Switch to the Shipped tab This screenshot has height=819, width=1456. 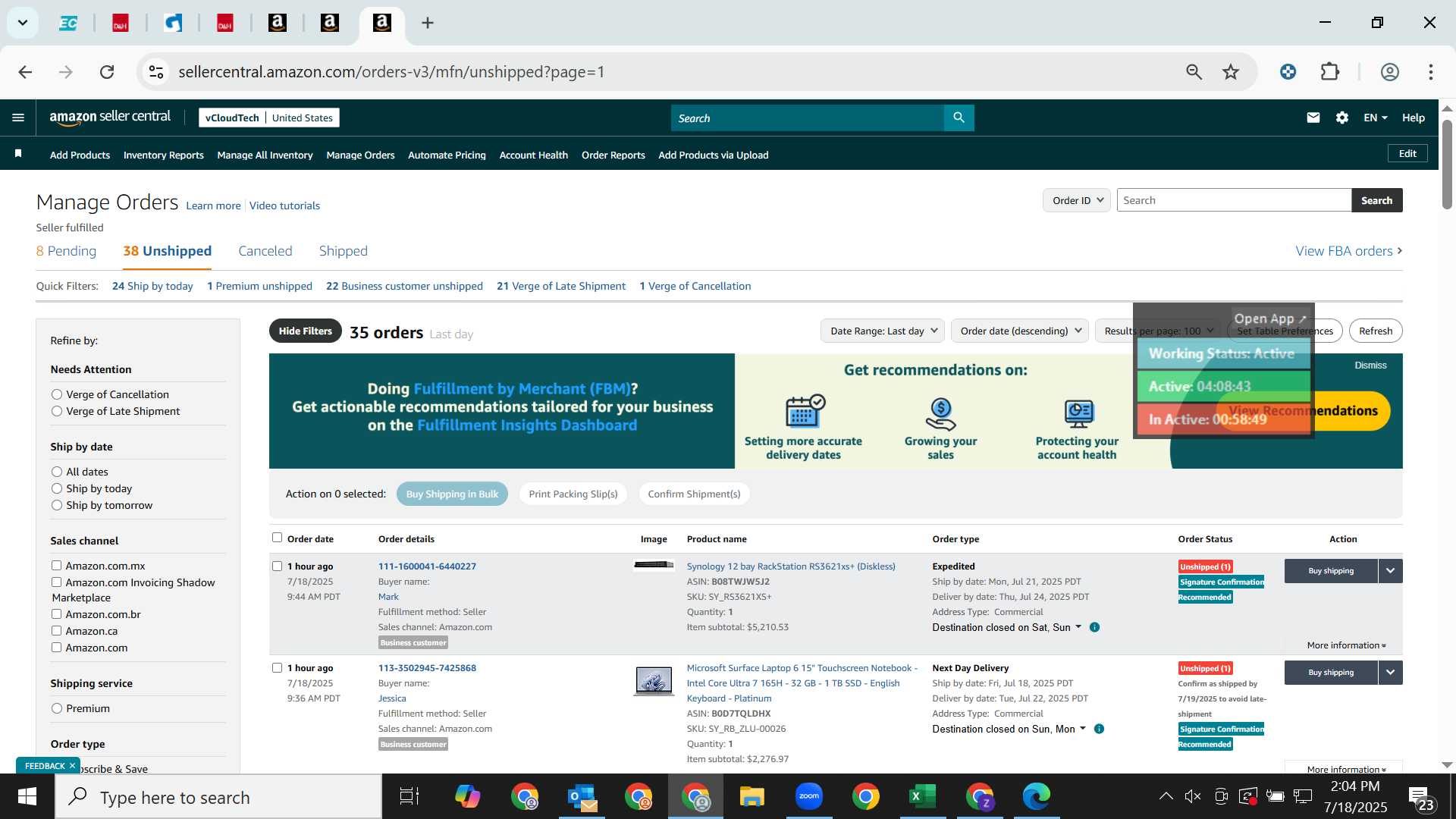pos(343,251)
